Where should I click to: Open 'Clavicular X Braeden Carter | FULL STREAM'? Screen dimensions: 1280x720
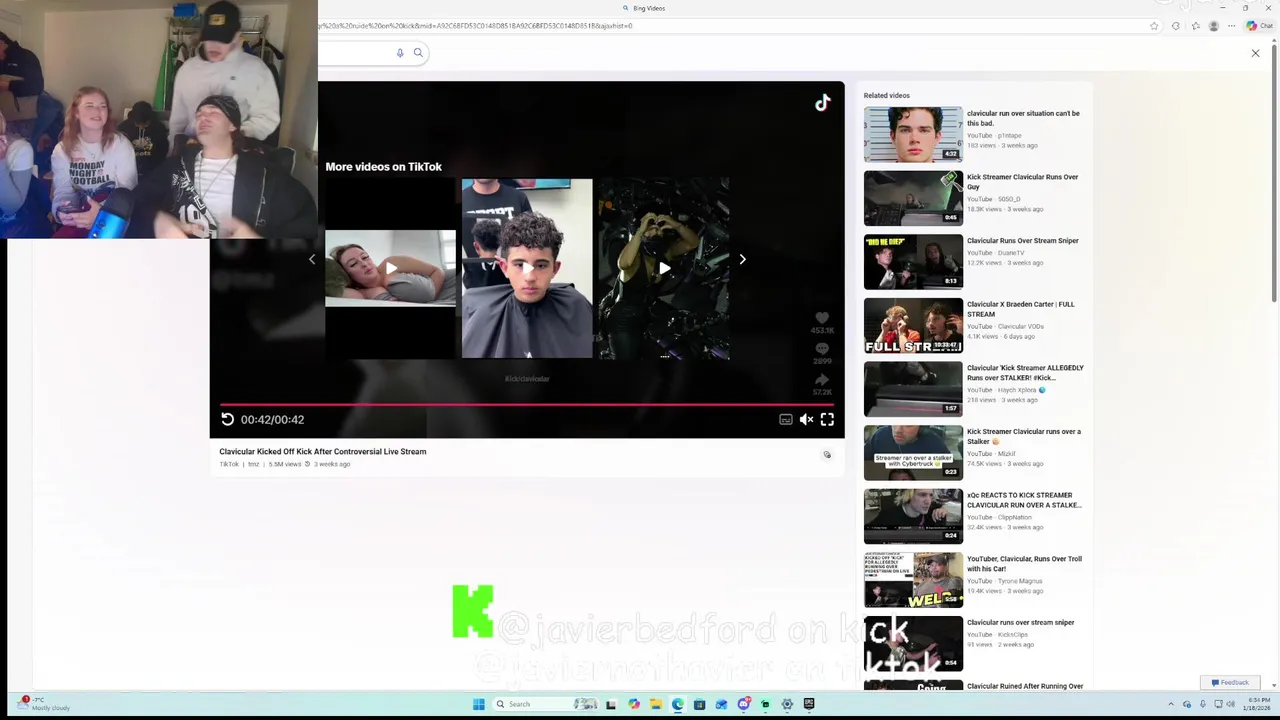pyautogui.click(x=1020, y=309)
